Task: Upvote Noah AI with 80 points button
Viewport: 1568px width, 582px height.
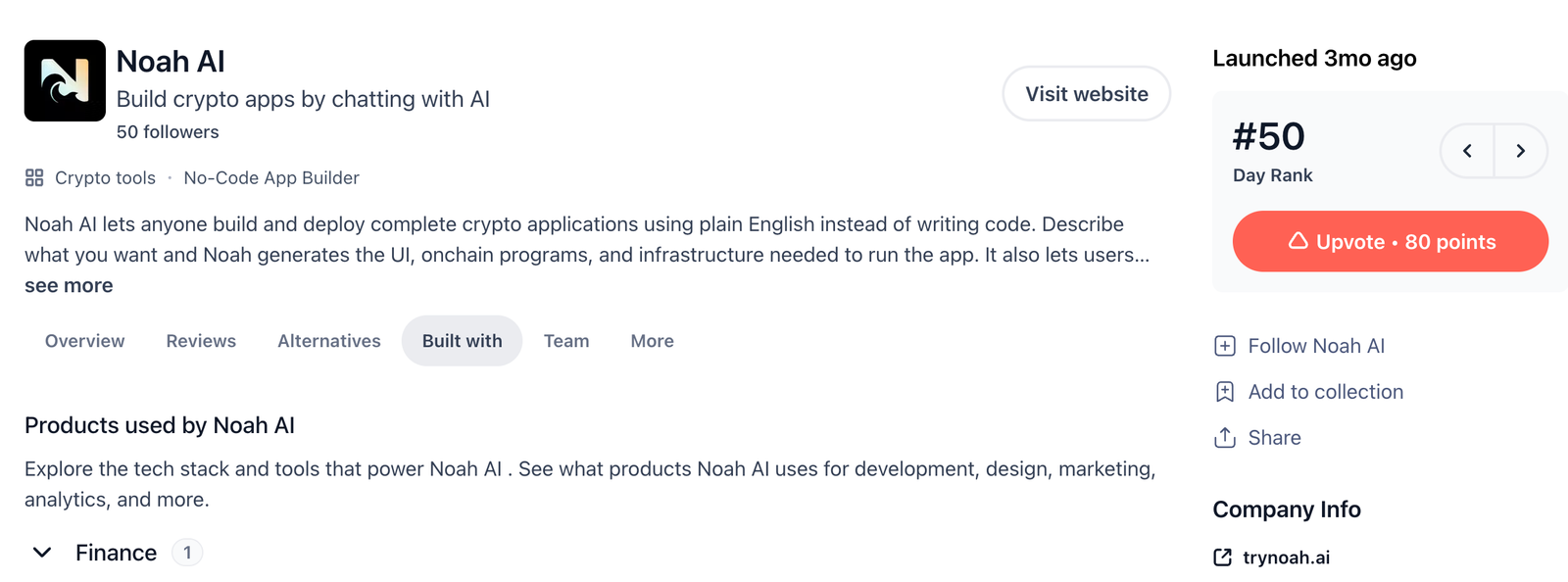Action: 1391,241
